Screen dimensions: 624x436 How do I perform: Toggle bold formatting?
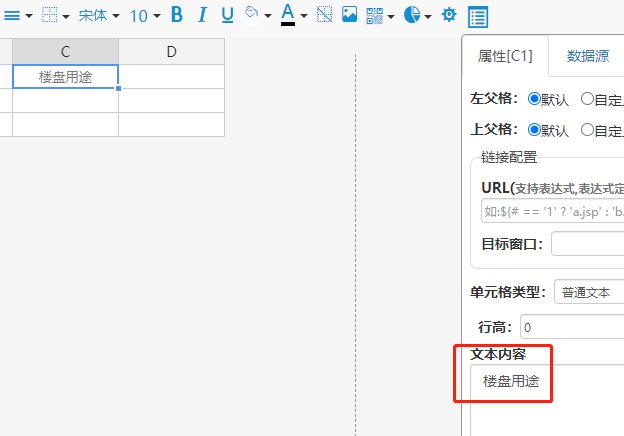[177, 15]
